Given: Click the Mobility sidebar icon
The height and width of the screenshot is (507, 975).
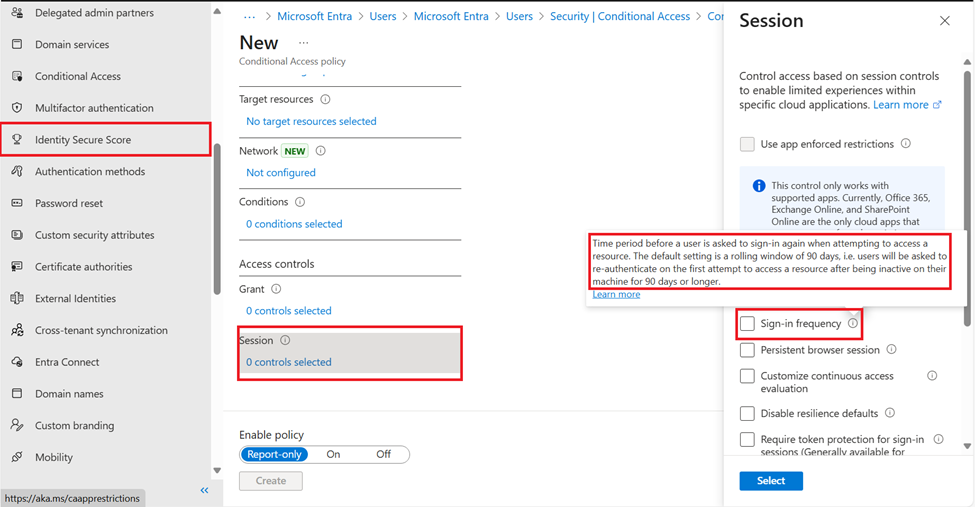Looking at the screenshot, I should click(17, 457).
